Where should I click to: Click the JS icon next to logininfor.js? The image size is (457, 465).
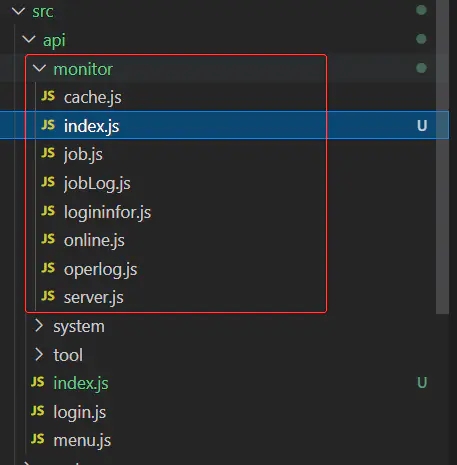click(x=48, y=211)
